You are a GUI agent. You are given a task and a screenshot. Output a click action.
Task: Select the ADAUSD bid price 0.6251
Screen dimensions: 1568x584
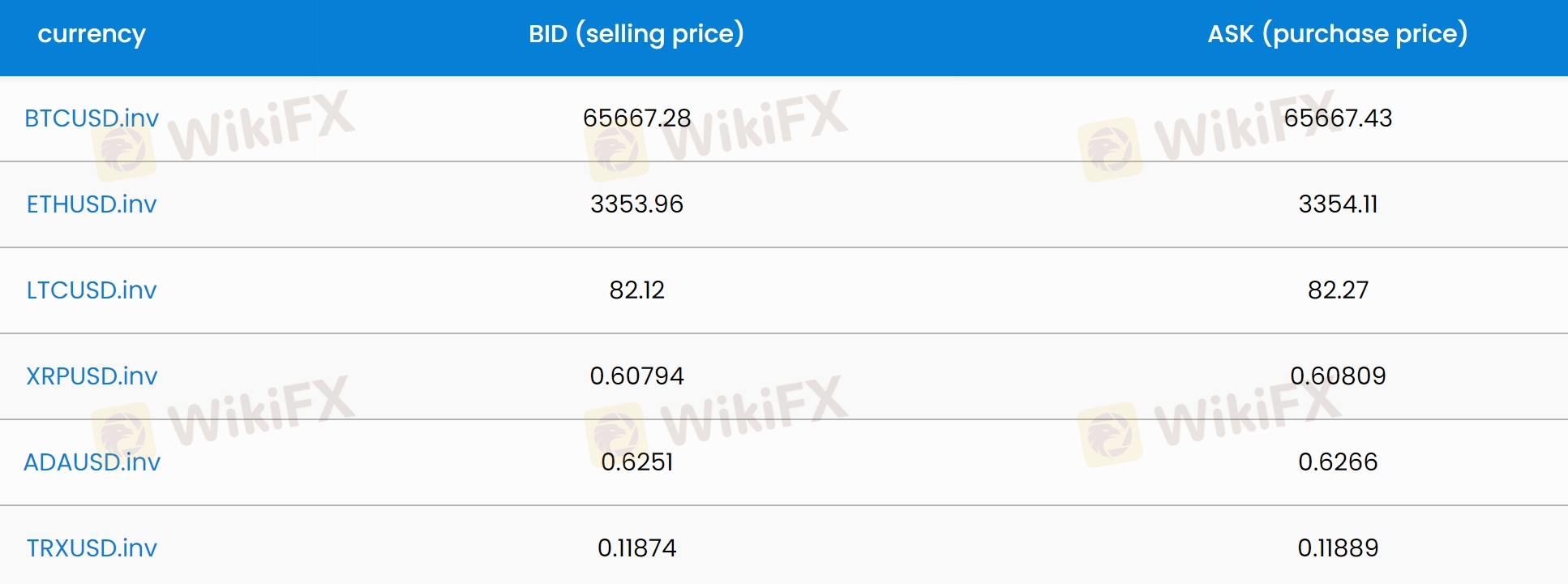click(636, 462)
